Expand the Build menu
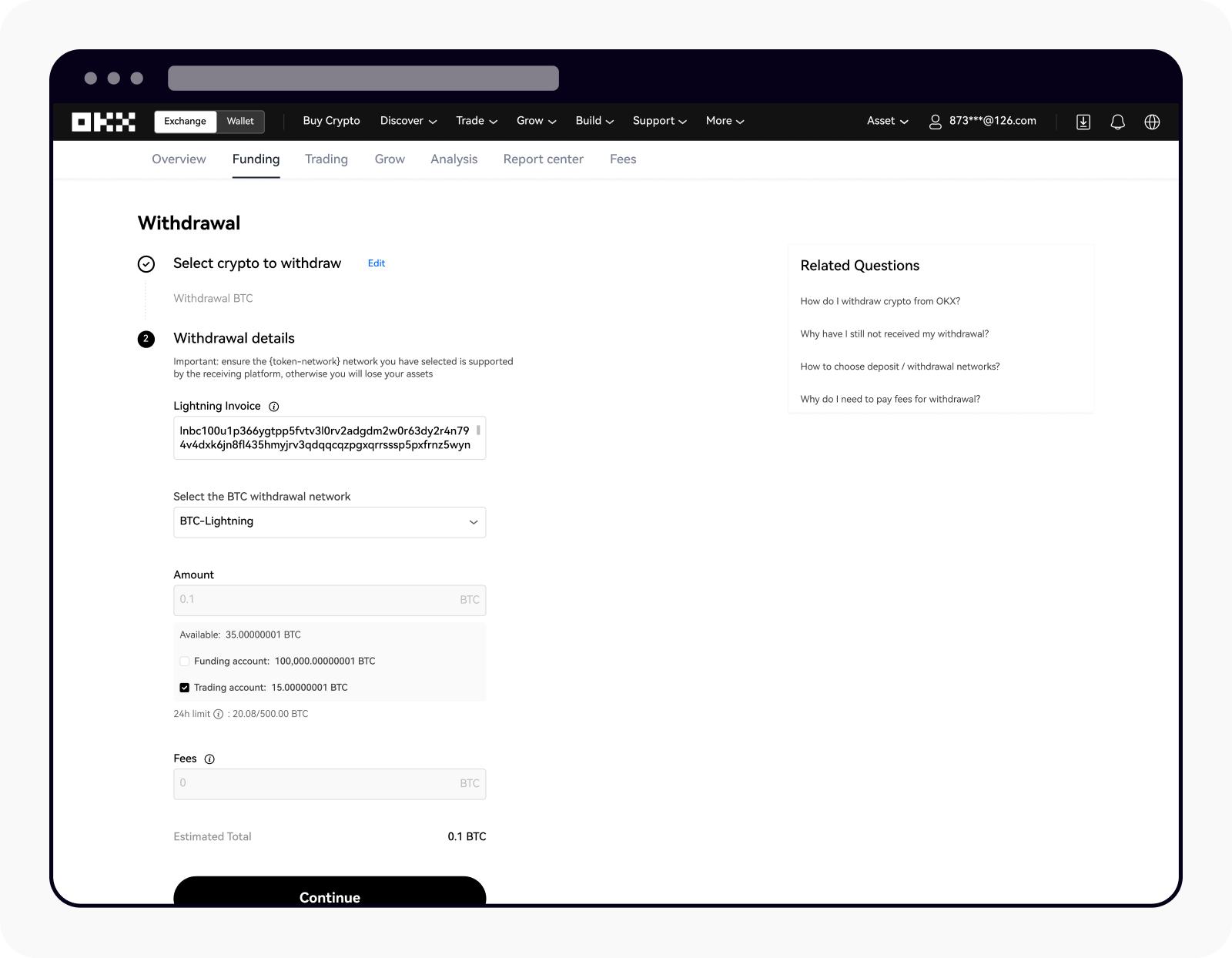1232x958 pixels. [x=594, y=121]
